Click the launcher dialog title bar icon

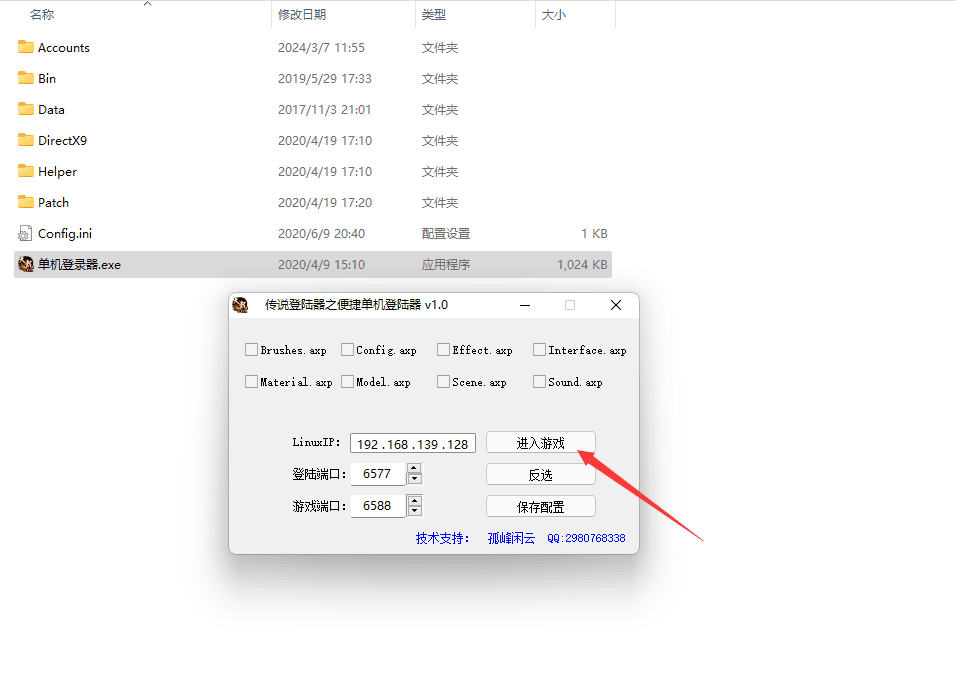click(x=240, y=305)
